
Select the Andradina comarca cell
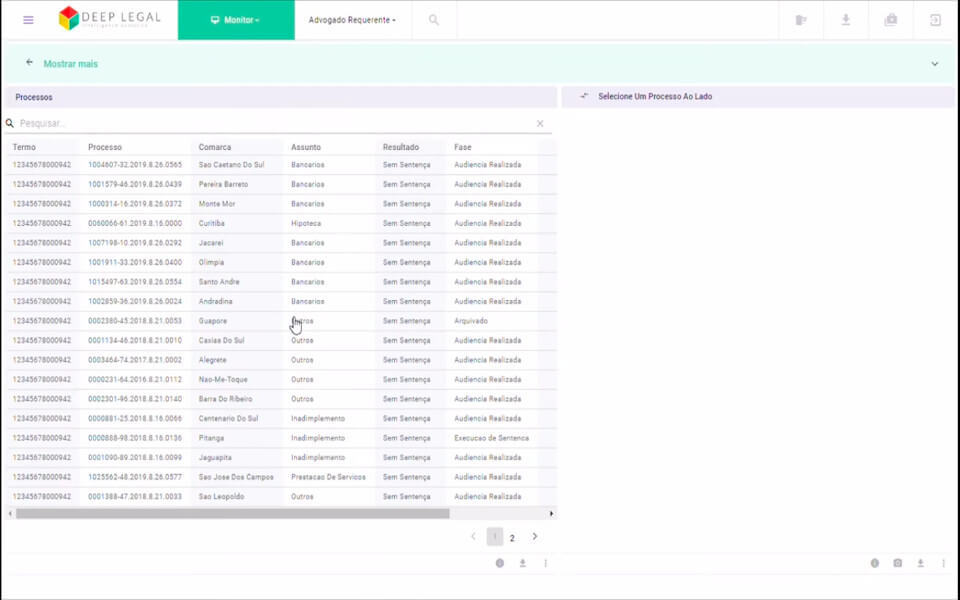215,301
